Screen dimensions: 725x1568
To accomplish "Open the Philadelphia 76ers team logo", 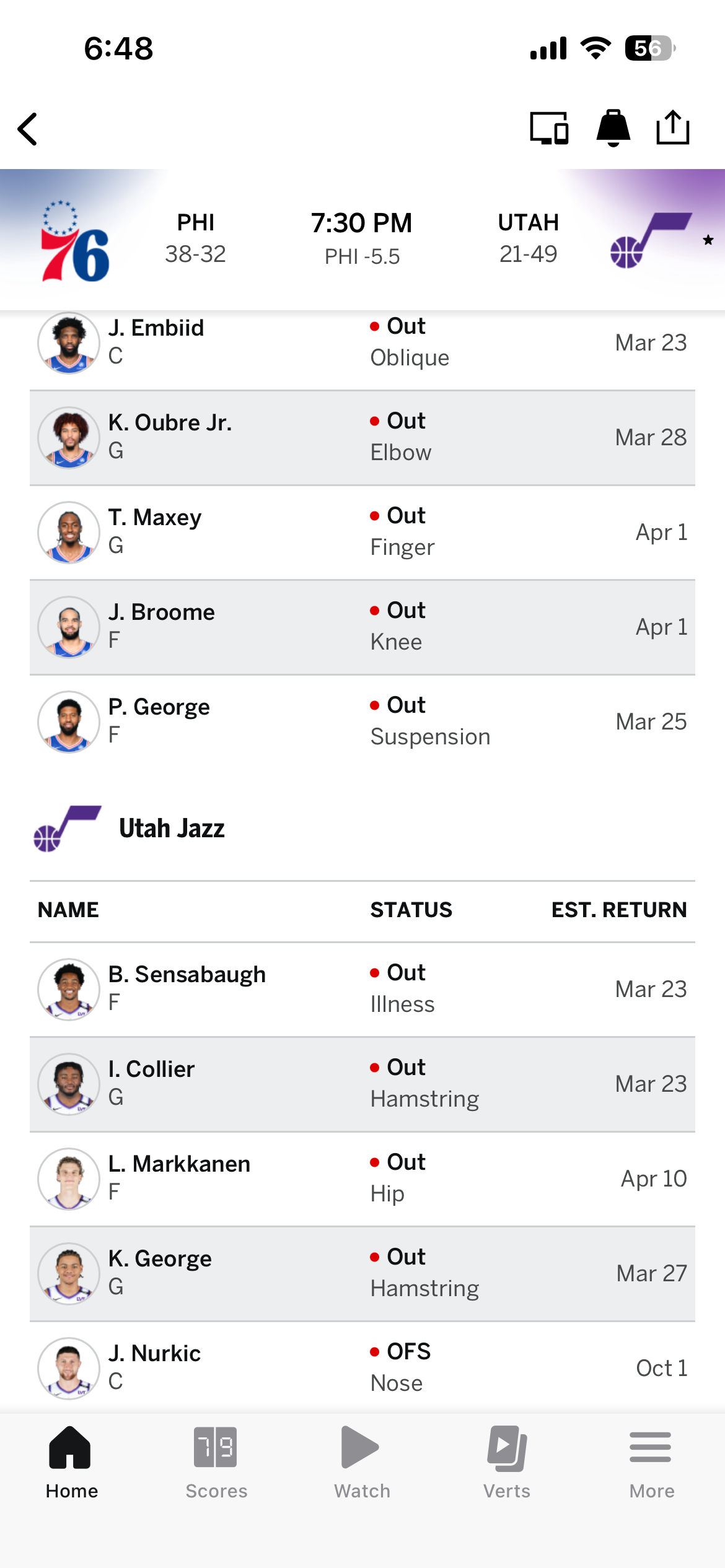I will click(x=75, y=240).
